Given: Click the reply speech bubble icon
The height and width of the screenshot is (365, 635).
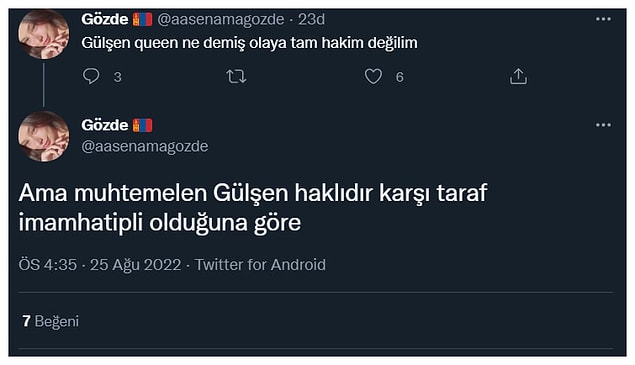Looking at the screenshot, I should [x=91, y=76].
